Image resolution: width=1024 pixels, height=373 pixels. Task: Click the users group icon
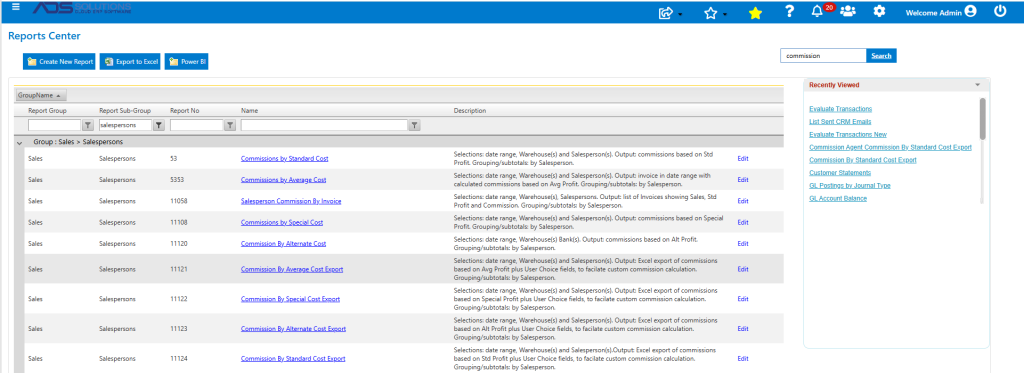pos(848,11)
